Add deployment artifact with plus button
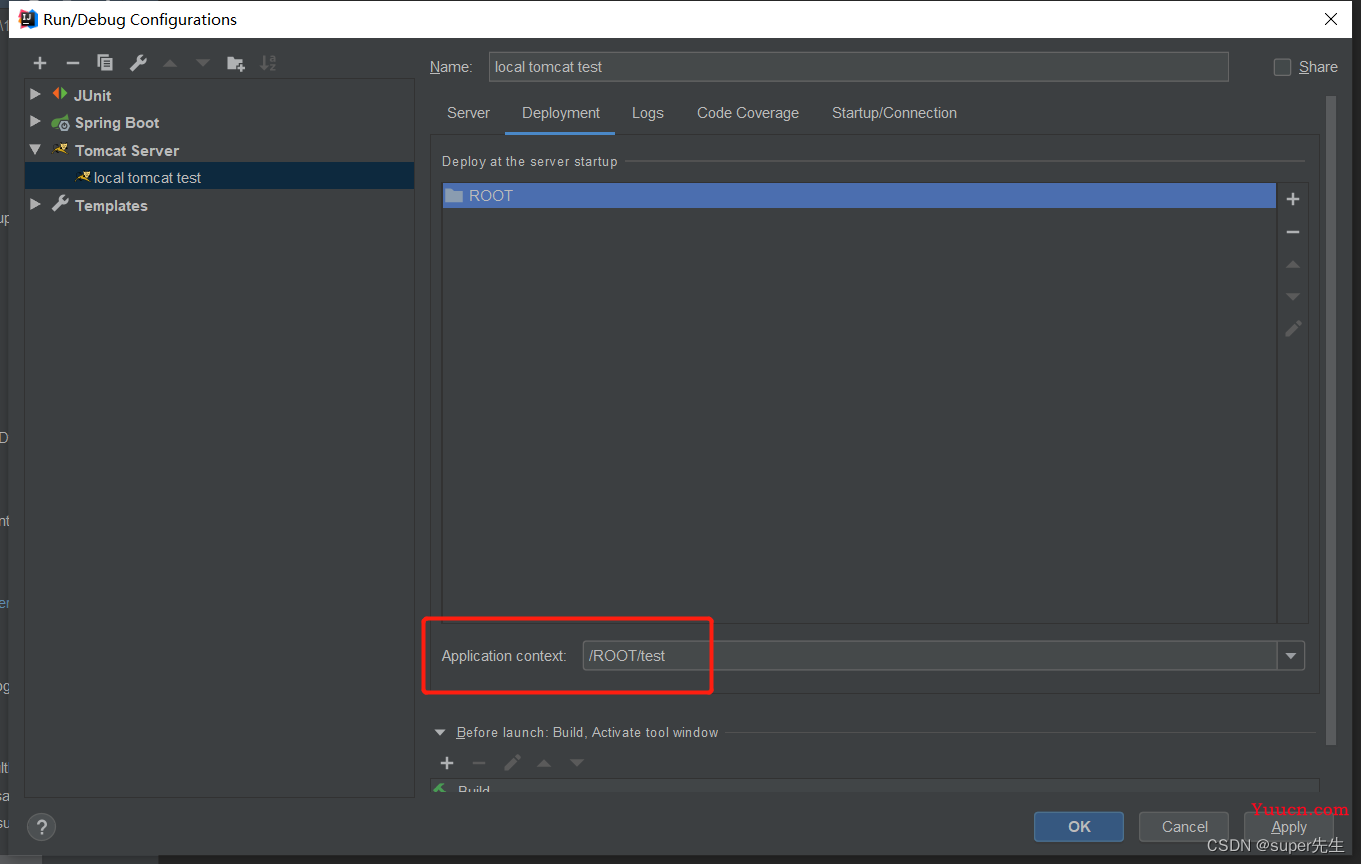 (x=1293, y=199)
